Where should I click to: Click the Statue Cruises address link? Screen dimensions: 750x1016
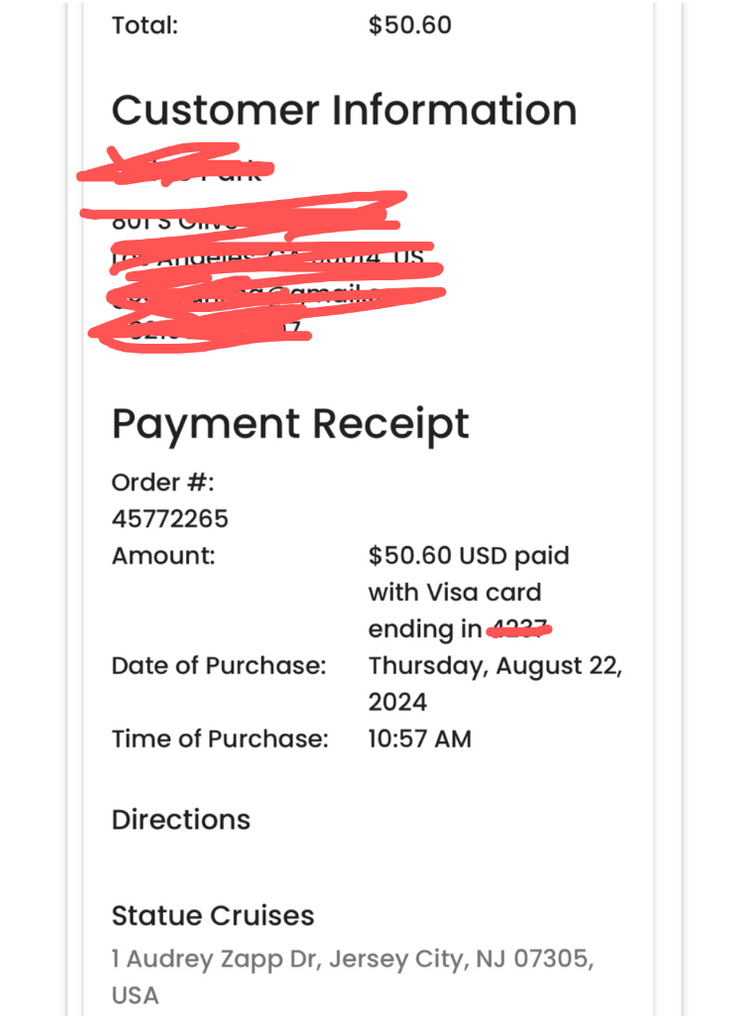point(352,960)
